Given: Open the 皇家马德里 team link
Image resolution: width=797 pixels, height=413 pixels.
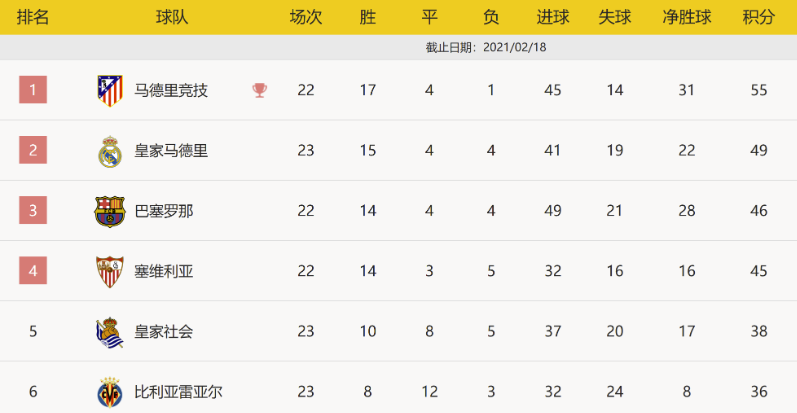Looking at the screenshot, I should (x=171, y=151).
